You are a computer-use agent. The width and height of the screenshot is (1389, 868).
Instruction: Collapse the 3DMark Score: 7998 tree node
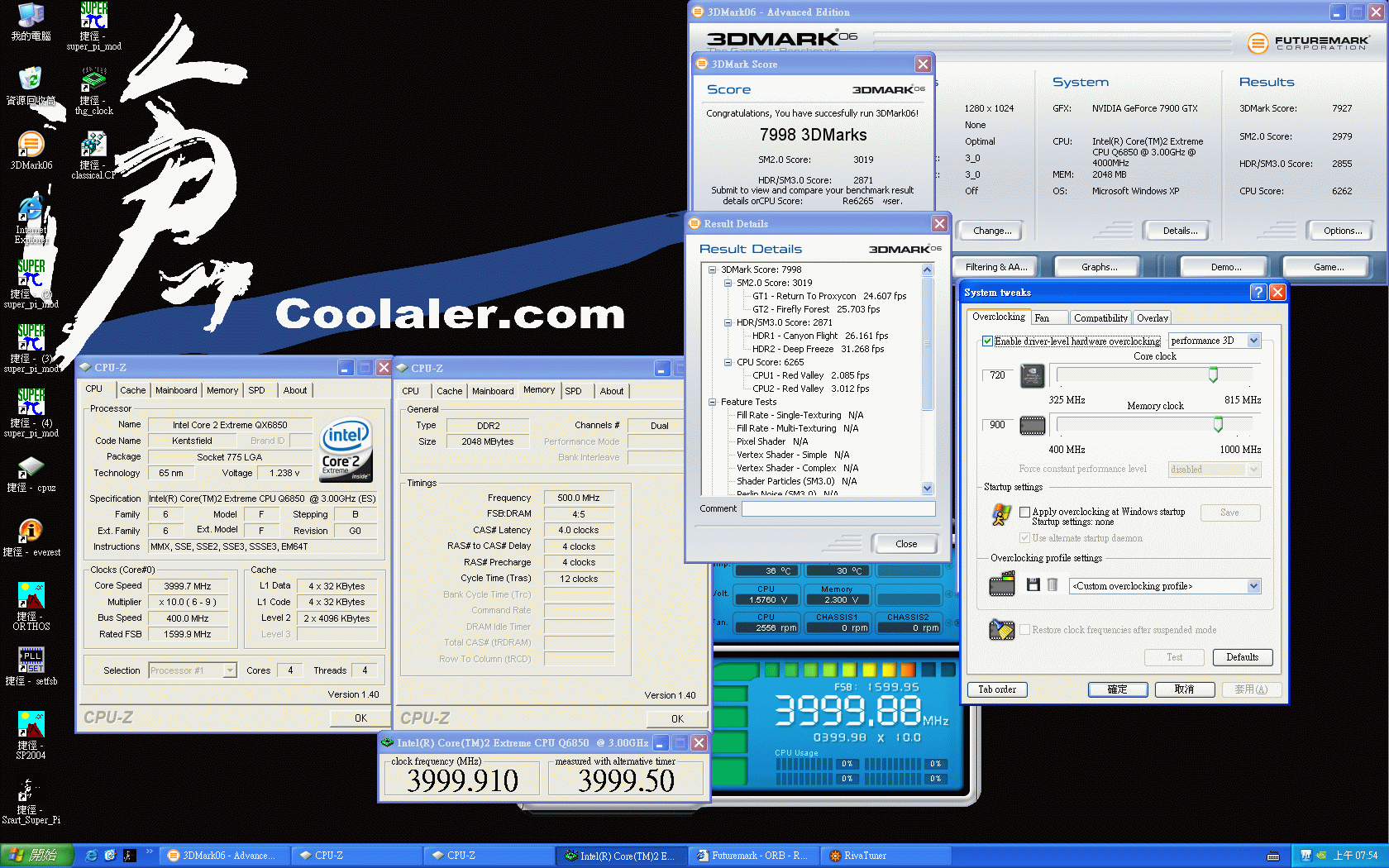coord(712,269)
